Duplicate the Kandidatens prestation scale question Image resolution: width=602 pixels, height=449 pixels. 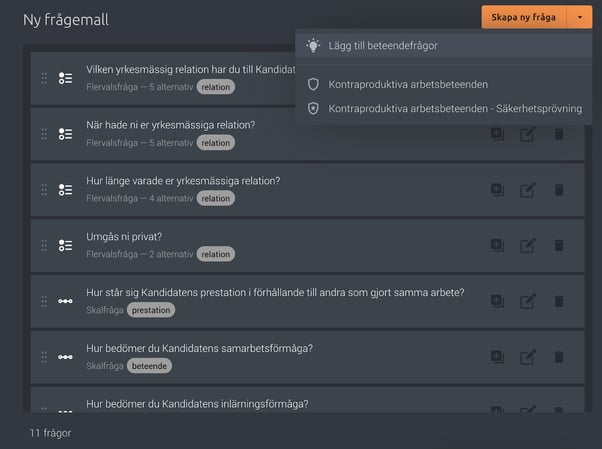497,301
